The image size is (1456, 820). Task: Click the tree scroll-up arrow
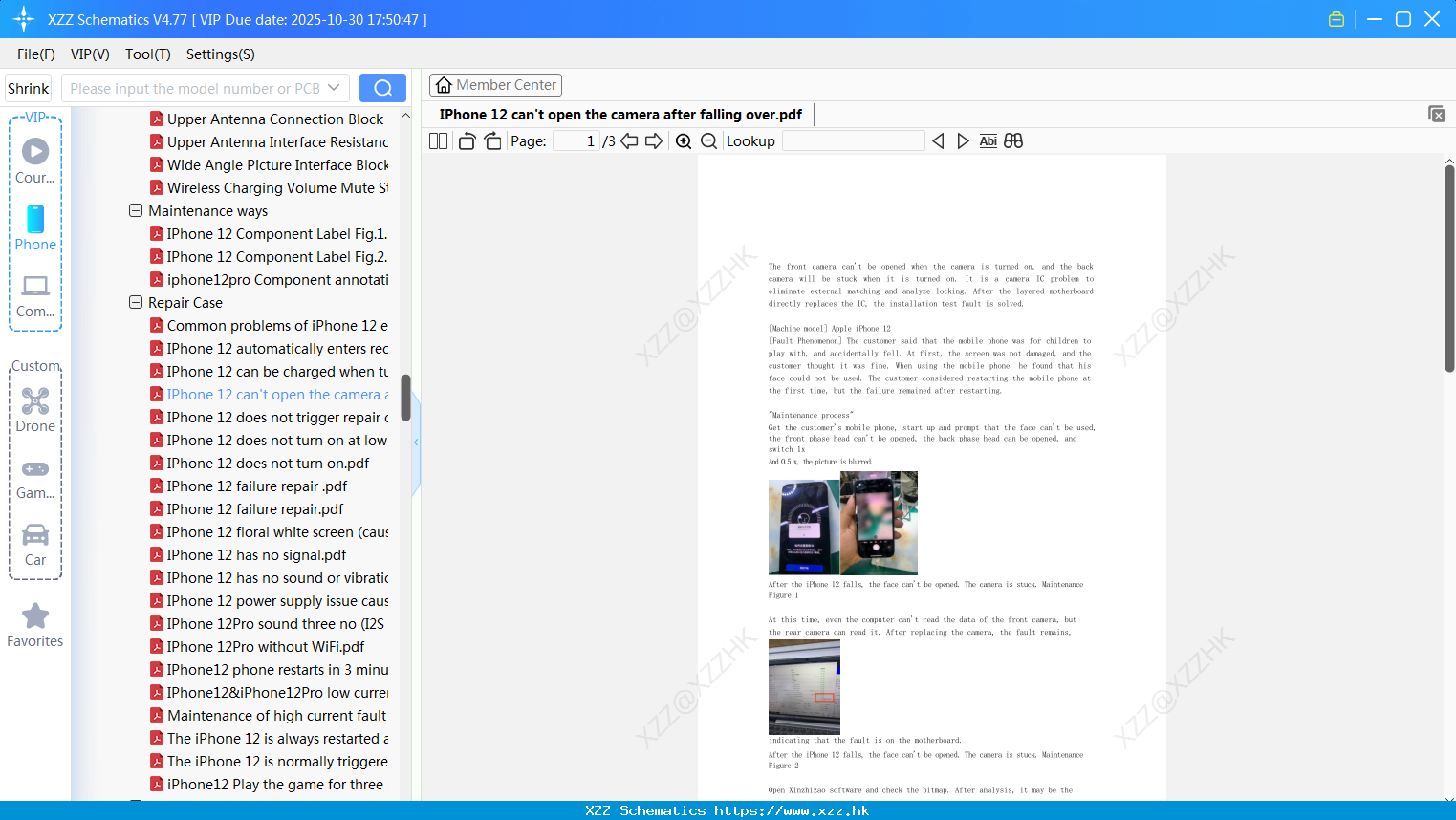(x=405, y=116)
